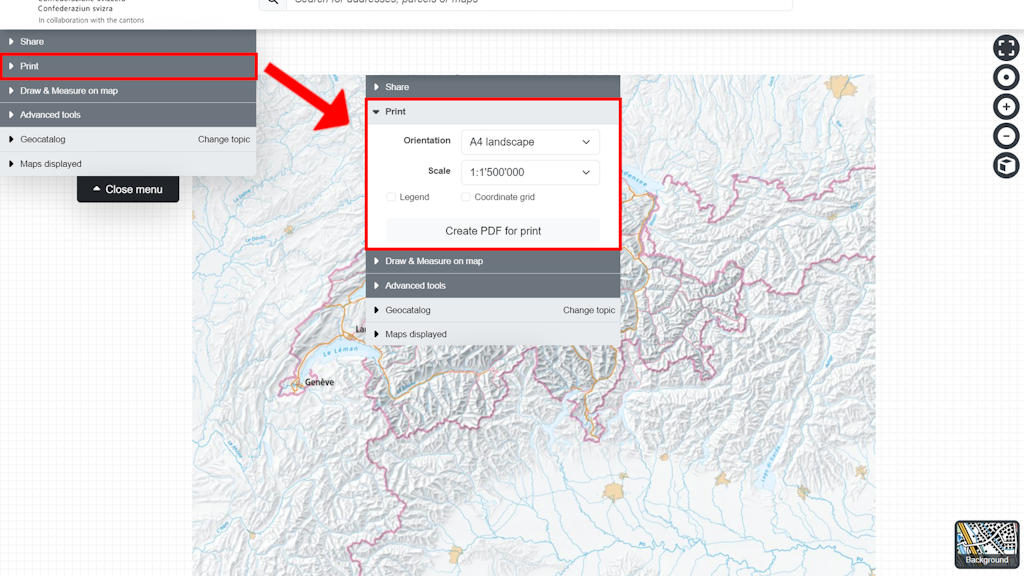
Task: Click the search magnifier icon
Action: (x=273, y=3)
